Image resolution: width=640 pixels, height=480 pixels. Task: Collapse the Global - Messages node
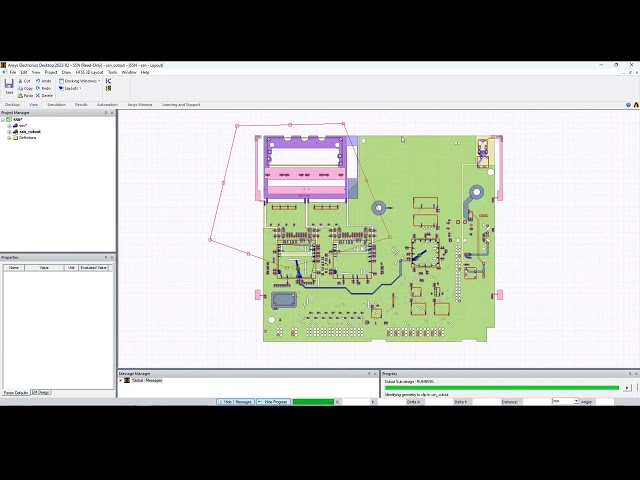120,380
